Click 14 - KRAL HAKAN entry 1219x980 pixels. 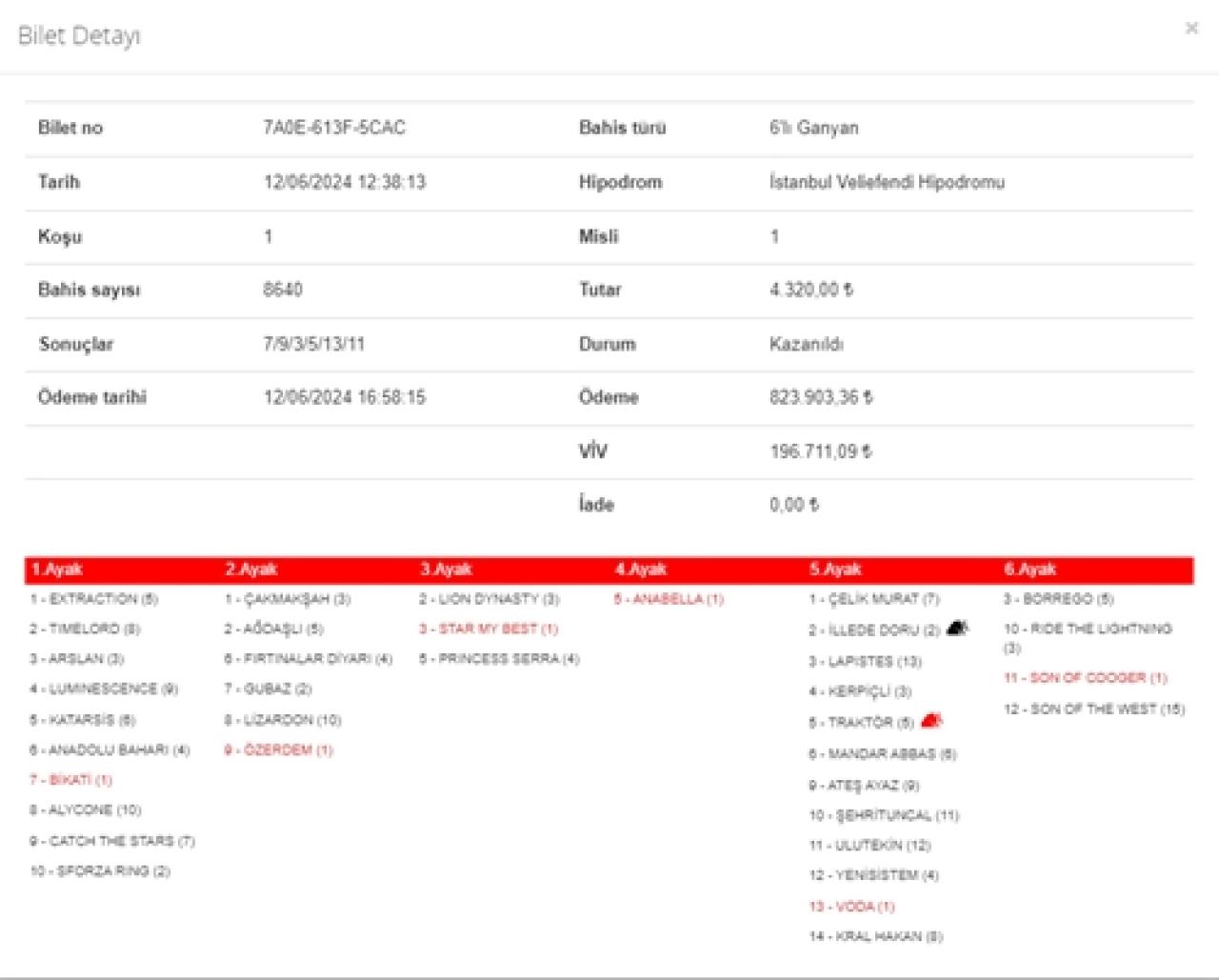pos(875,936)
